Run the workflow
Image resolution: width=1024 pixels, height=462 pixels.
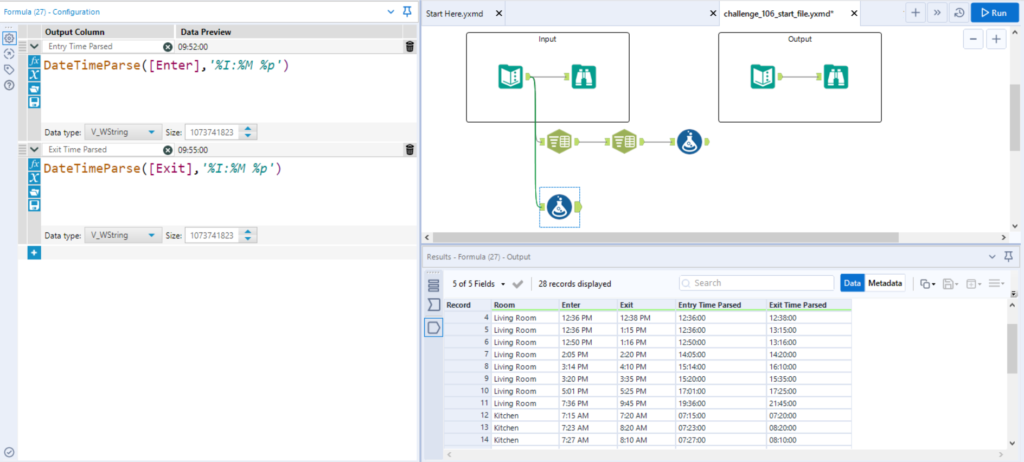pyautogui.click(x=993, y=13)
